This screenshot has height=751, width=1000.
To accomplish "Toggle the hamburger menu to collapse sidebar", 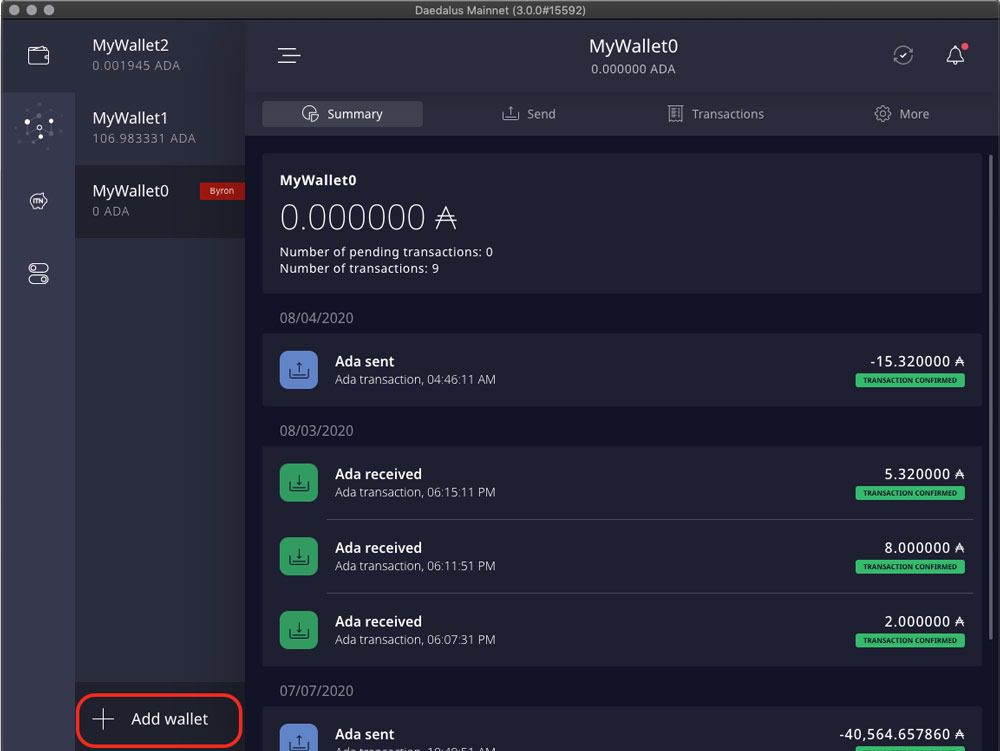I will (x=289, y=56).
